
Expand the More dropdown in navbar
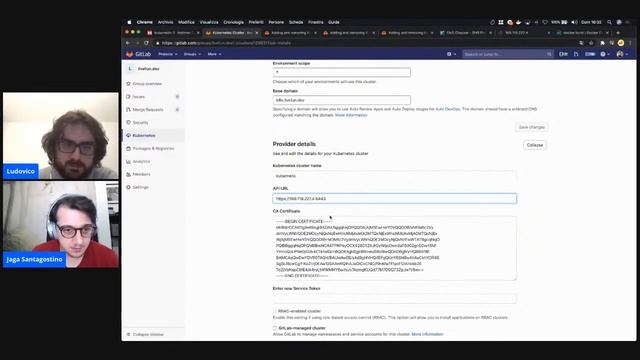(214, 54)
